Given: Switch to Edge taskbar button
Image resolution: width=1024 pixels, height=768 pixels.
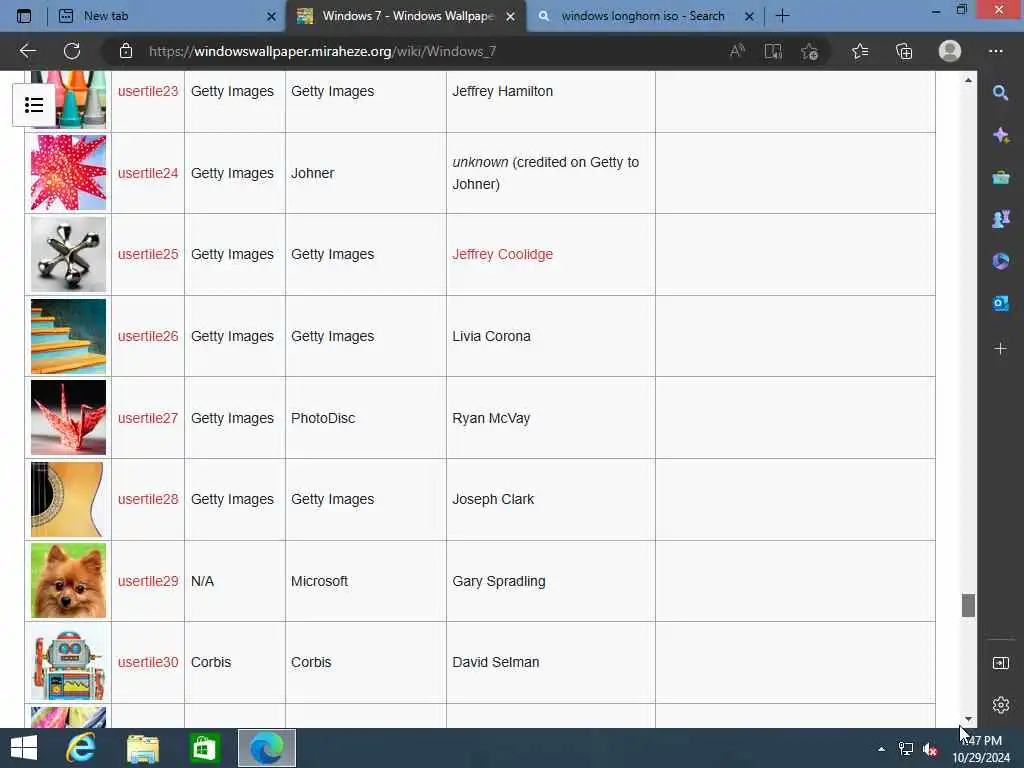Looking at the screenshot, I should pos(266,748).
